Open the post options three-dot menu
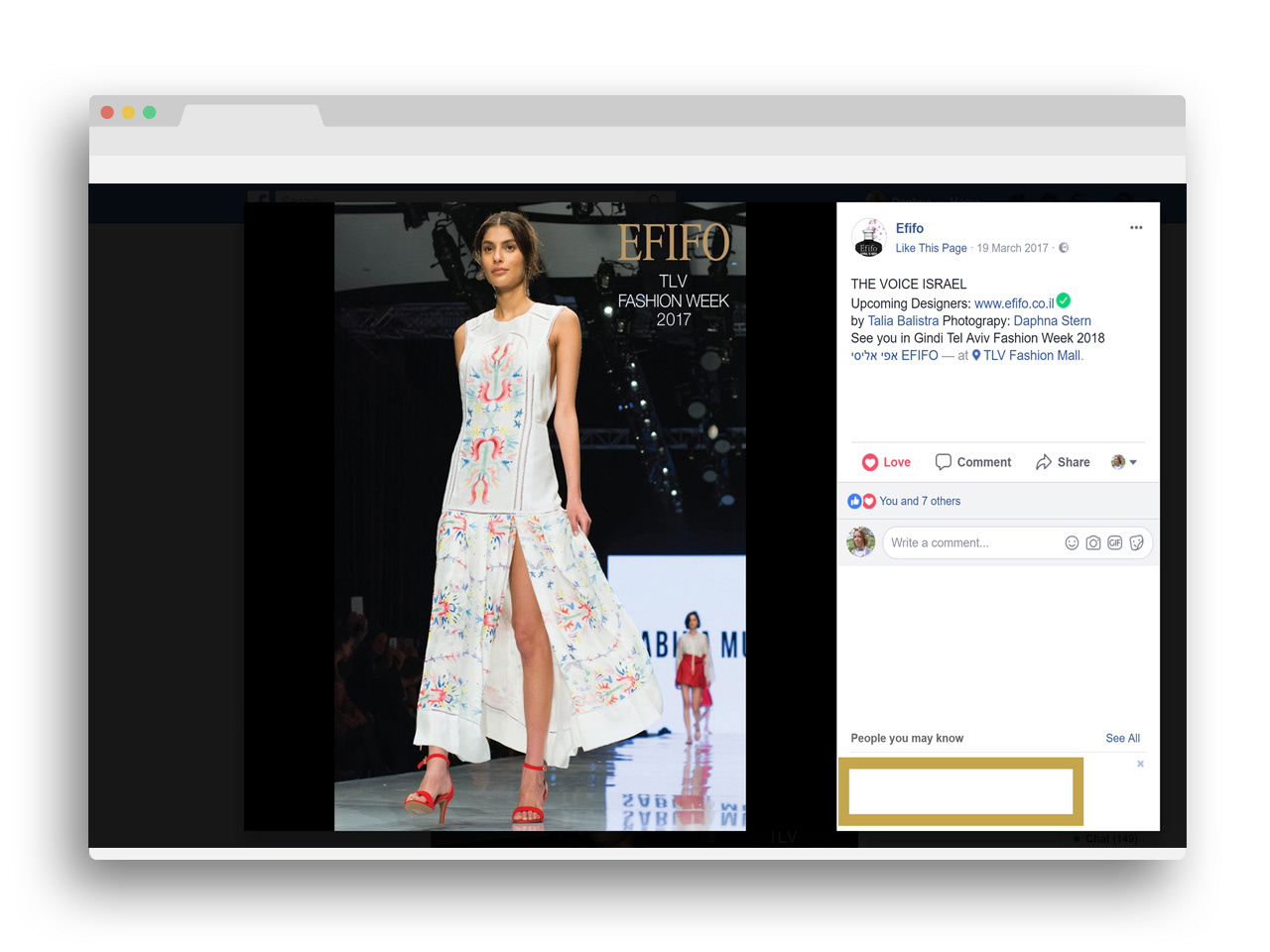 pos(1136,228)
